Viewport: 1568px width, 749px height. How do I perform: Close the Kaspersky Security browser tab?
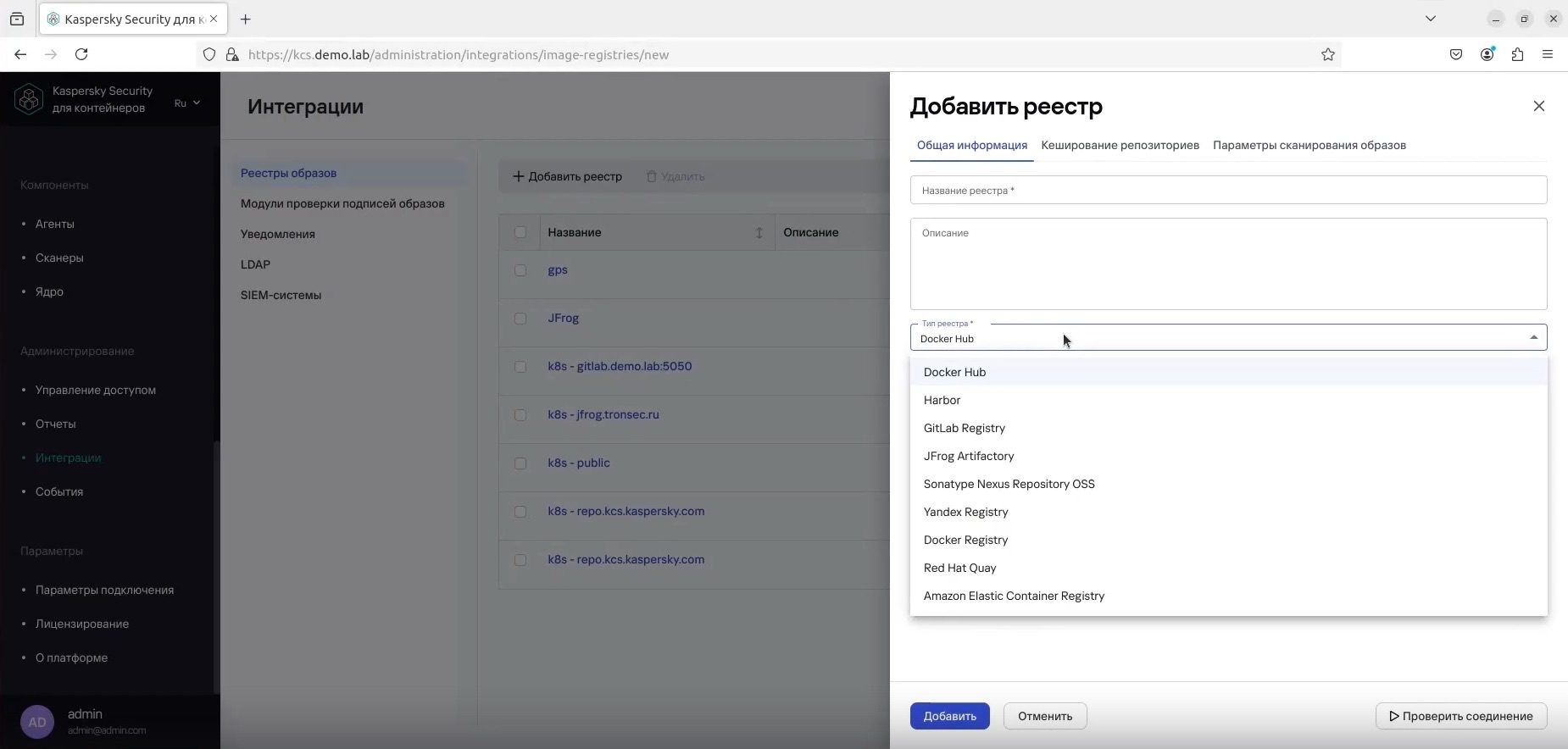[x=214, y=19]
